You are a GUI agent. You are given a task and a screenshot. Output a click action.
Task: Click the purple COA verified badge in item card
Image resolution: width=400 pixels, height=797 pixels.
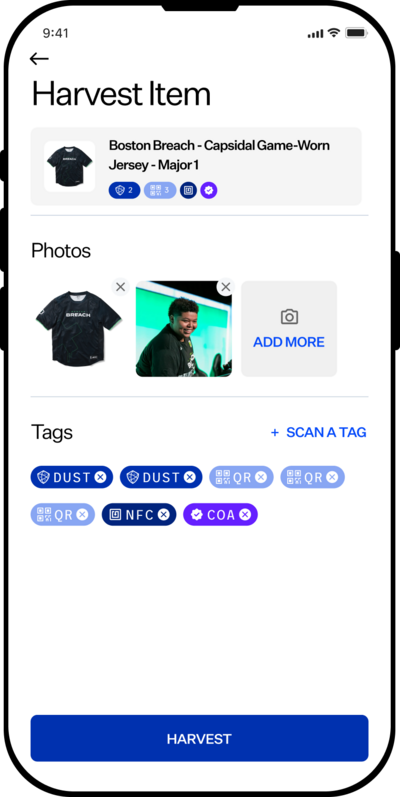coord(209,191)
